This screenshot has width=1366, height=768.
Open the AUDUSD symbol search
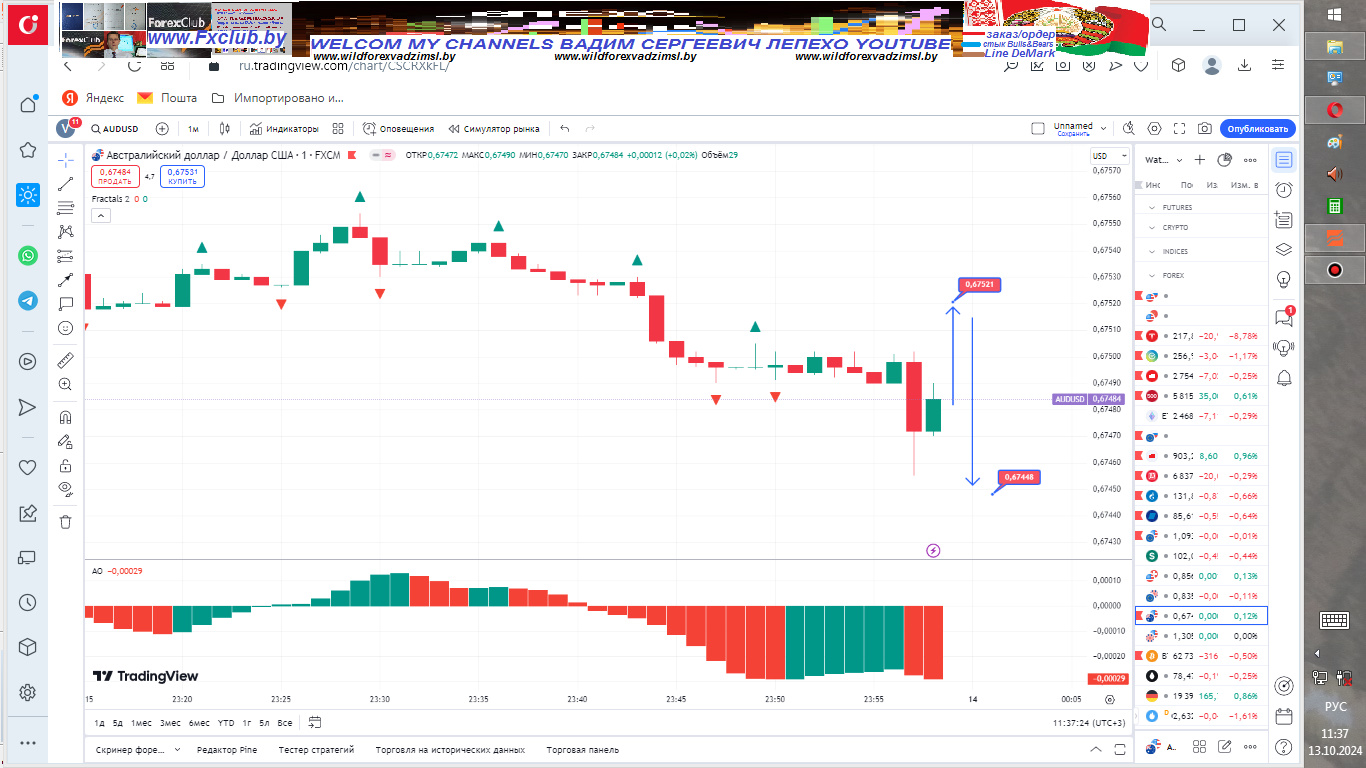click(115, 129)
